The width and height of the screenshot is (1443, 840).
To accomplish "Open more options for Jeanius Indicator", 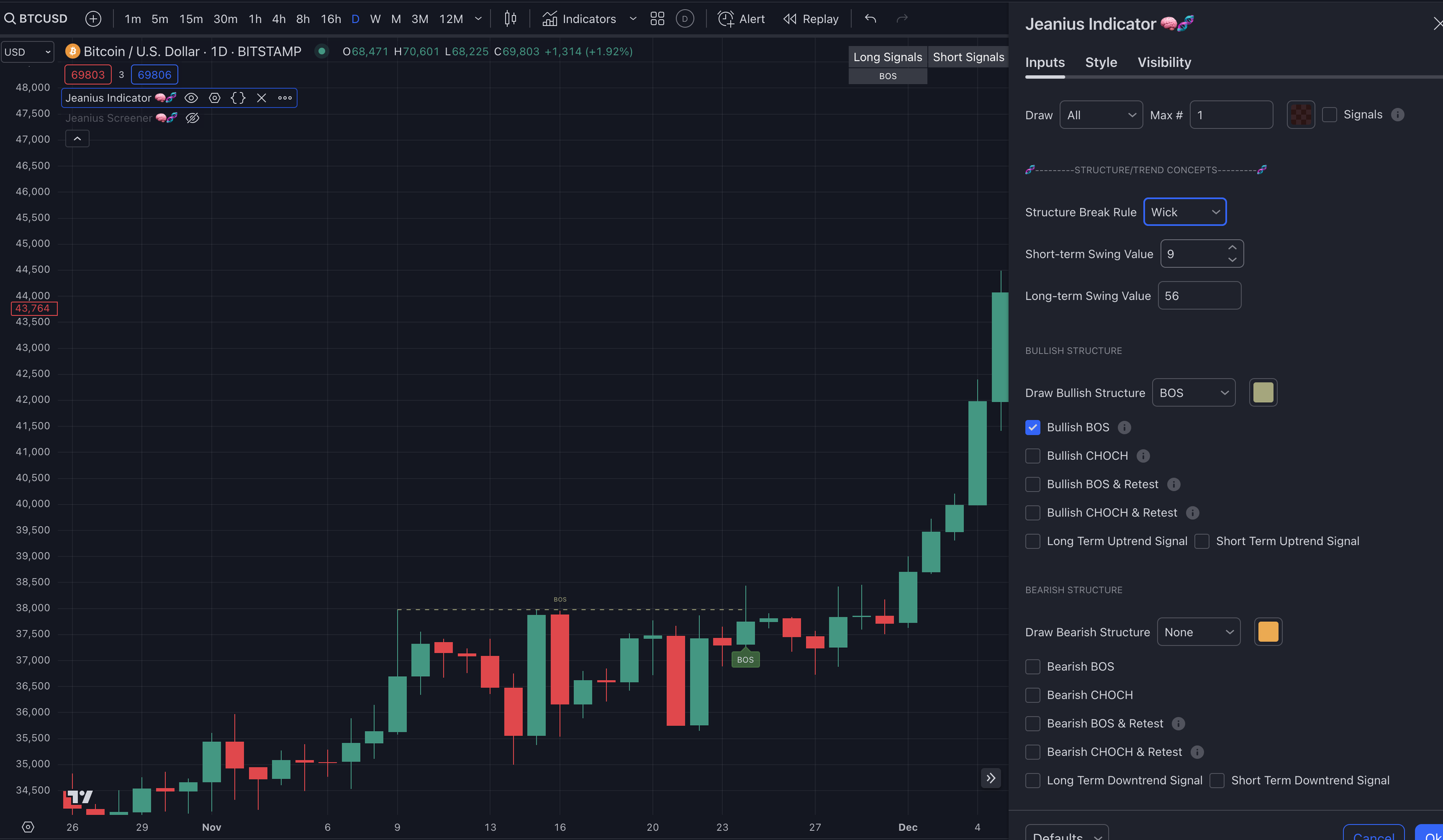I will point(285,98).
